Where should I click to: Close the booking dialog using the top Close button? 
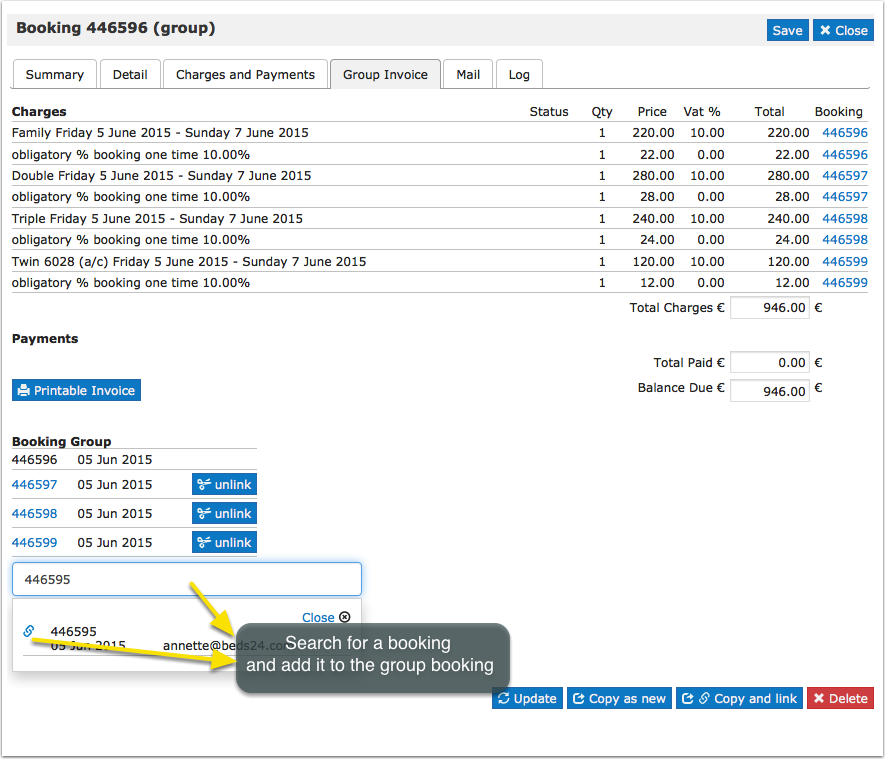tap(843, 30)
